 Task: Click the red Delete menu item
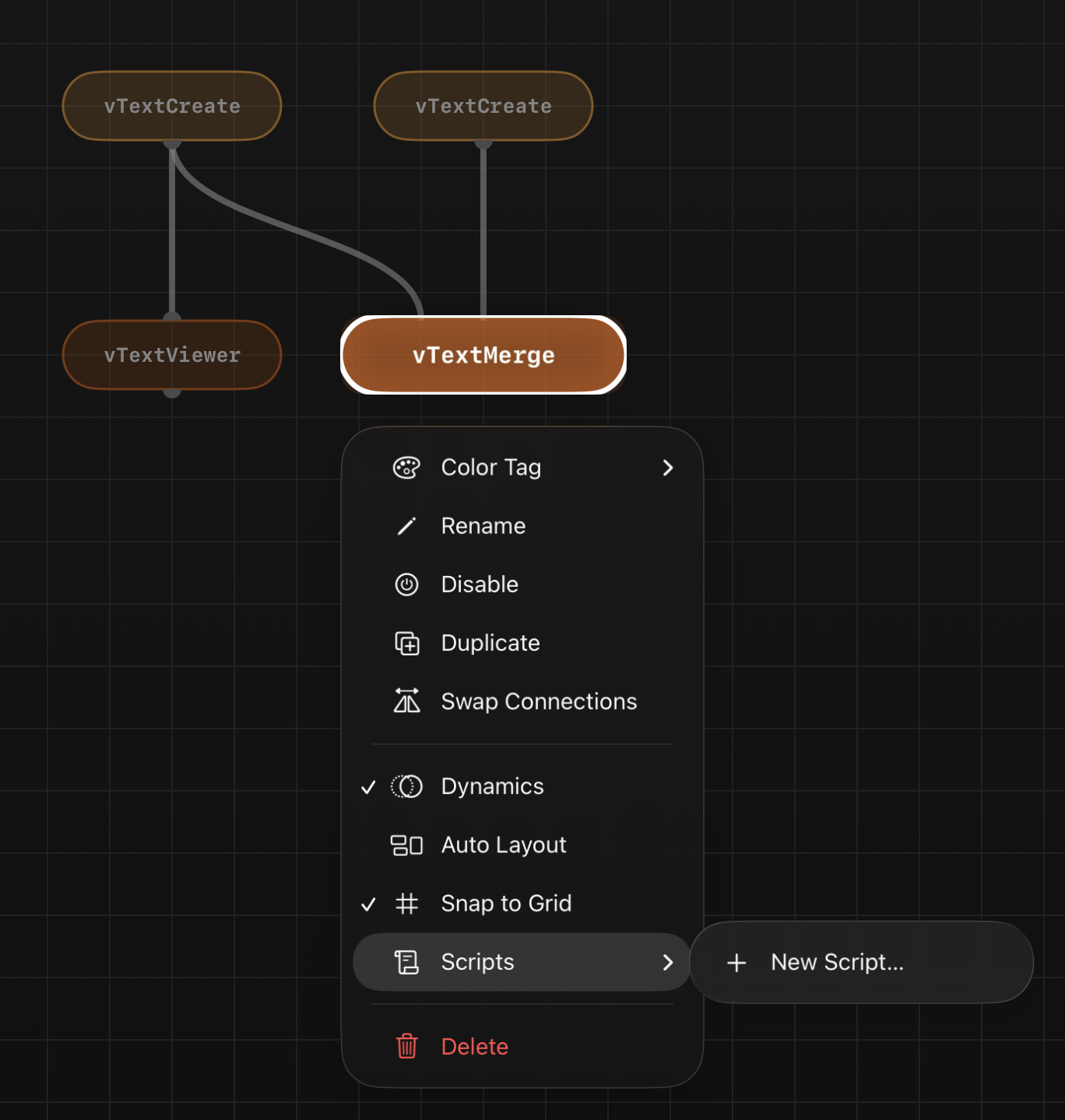coord(522,1047)
